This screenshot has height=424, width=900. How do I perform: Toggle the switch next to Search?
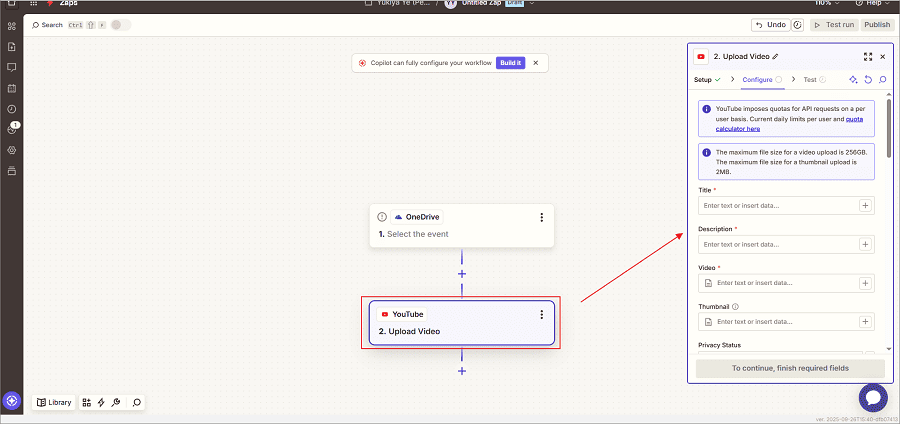(x=121, y=25)
